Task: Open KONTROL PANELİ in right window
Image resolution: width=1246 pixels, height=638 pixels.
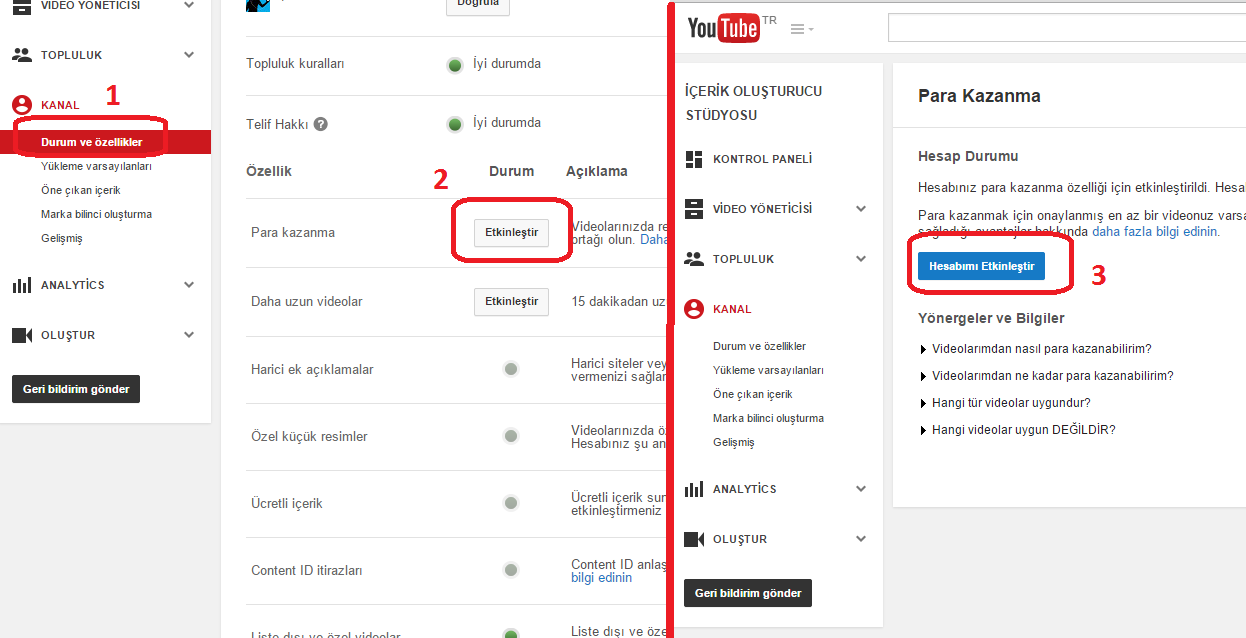Action: [762, 159]
